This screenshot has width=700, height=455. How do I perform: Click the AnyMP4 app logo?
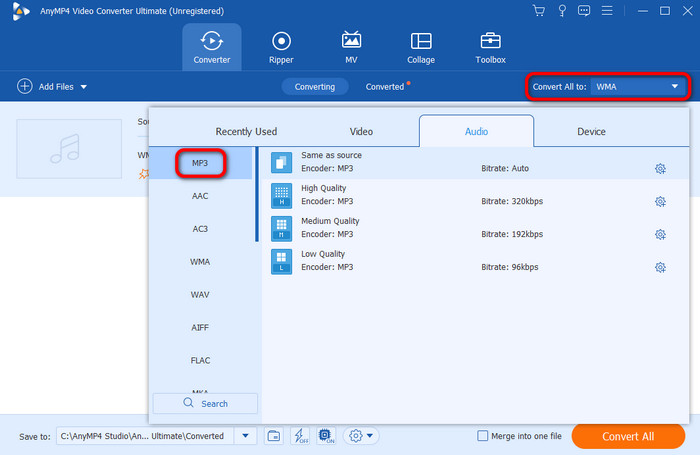tap(21, 11)
